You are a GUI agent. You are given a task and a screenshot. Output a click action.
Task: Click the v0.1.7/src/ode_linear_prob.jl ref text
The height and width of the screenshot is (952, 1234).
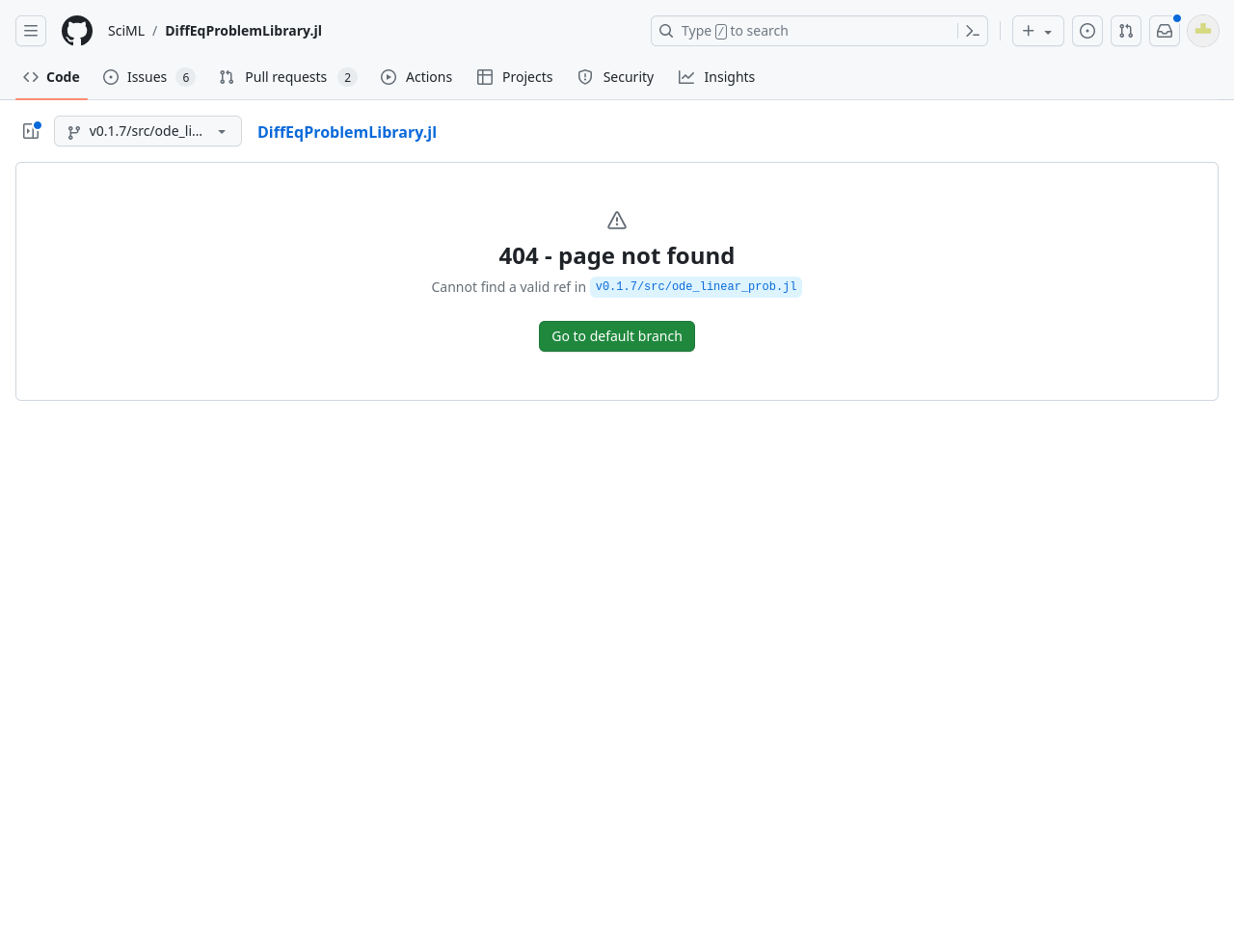click(696, 287)
